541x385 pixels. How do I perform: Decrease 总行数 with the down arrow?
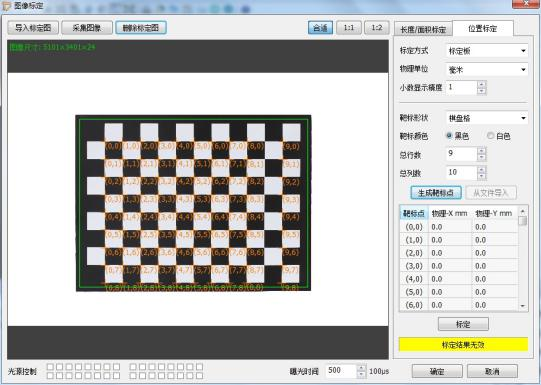click(482, 157)
